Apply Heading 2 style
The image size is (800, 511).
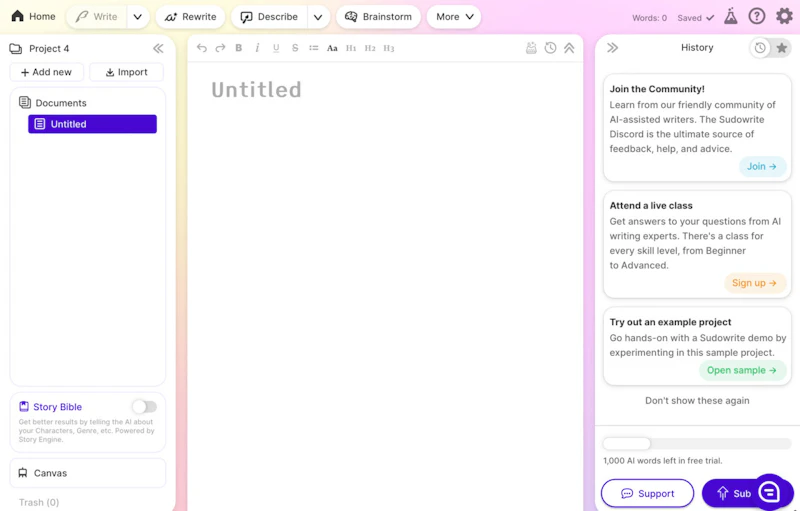[370, 48]
